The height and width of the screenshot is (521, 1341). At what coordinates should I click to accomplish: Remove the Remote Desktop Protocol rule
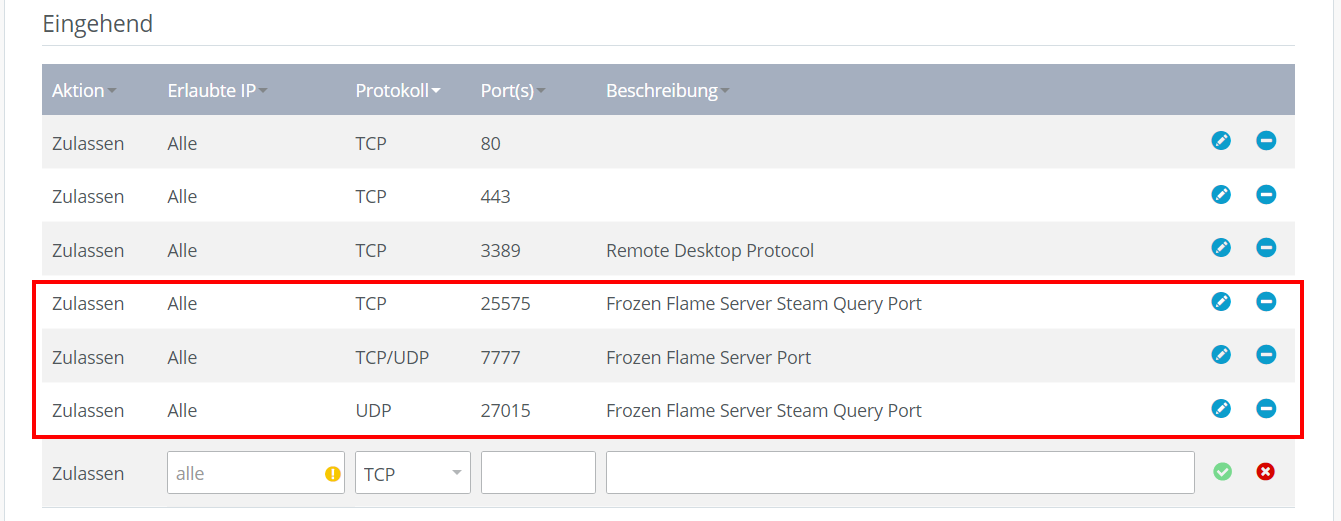pos(1266,247)
